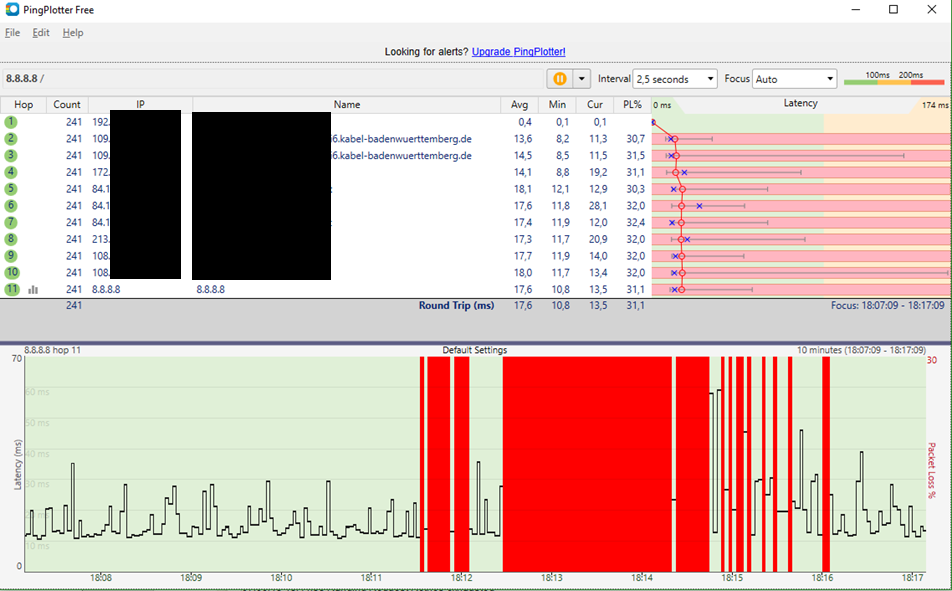This screenshot has width=952, height=591.
Task: Open the dropdown arrow beside pause button
Action: pos(582,79)
